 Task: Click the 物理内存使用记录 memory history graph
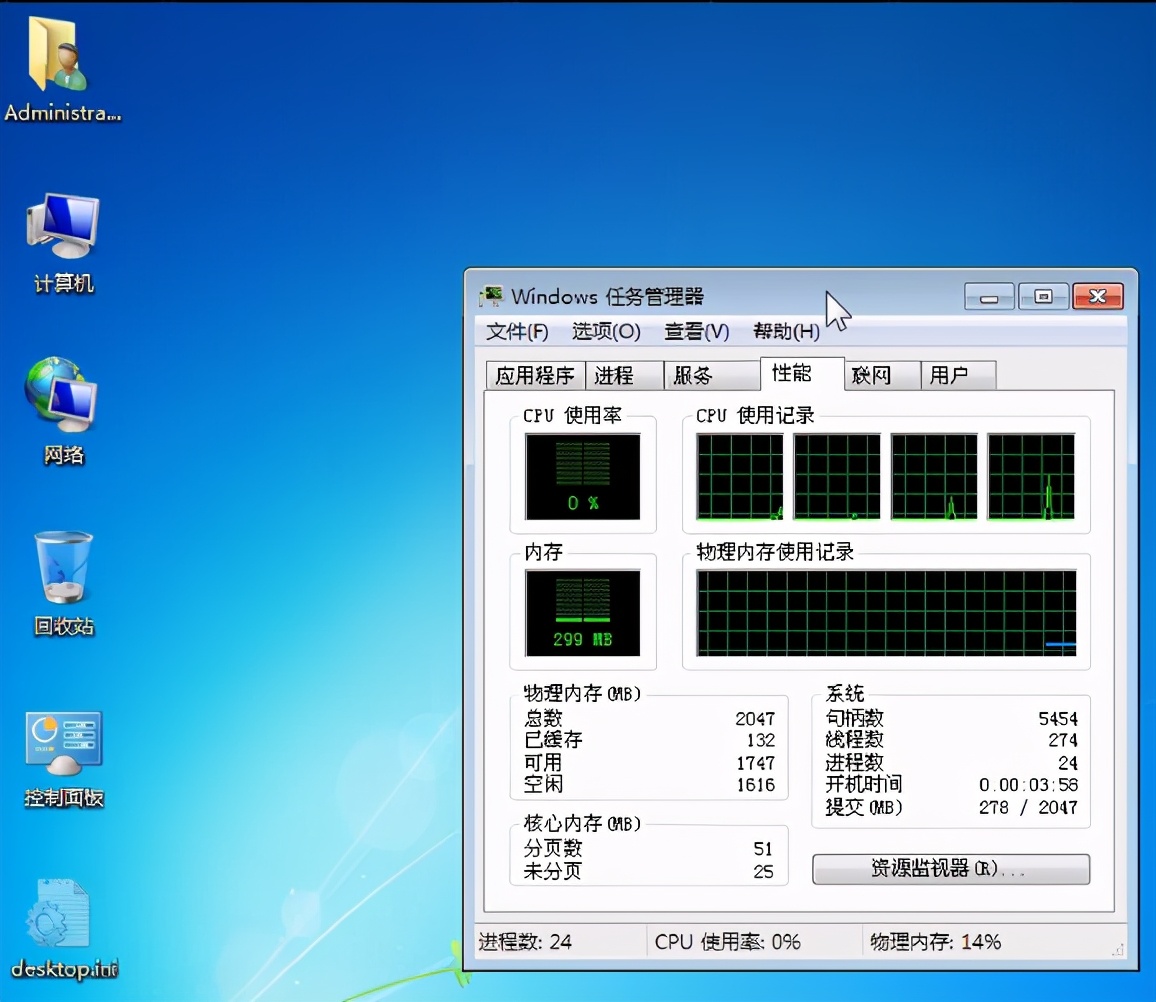(886, 613)
